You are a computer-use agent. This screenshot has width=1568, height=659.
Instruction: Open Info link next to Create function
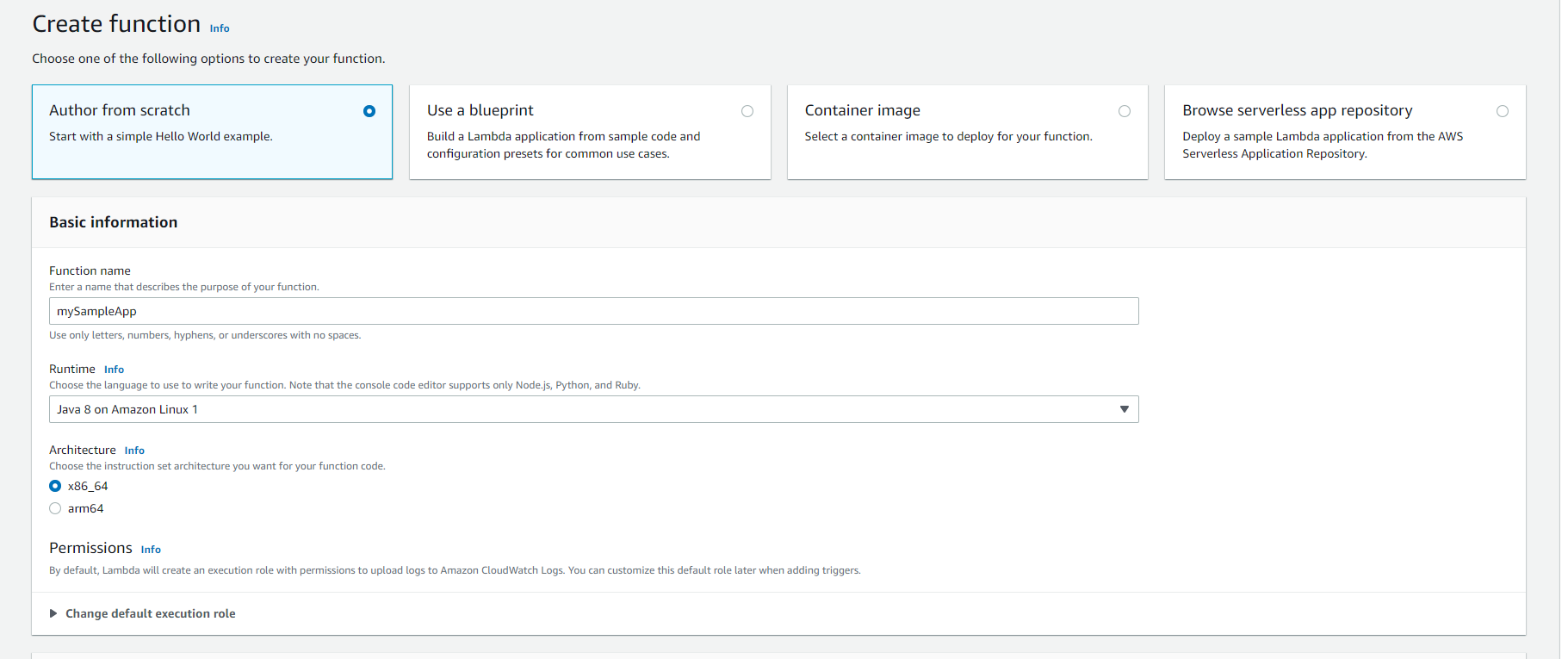click(220, 28)
